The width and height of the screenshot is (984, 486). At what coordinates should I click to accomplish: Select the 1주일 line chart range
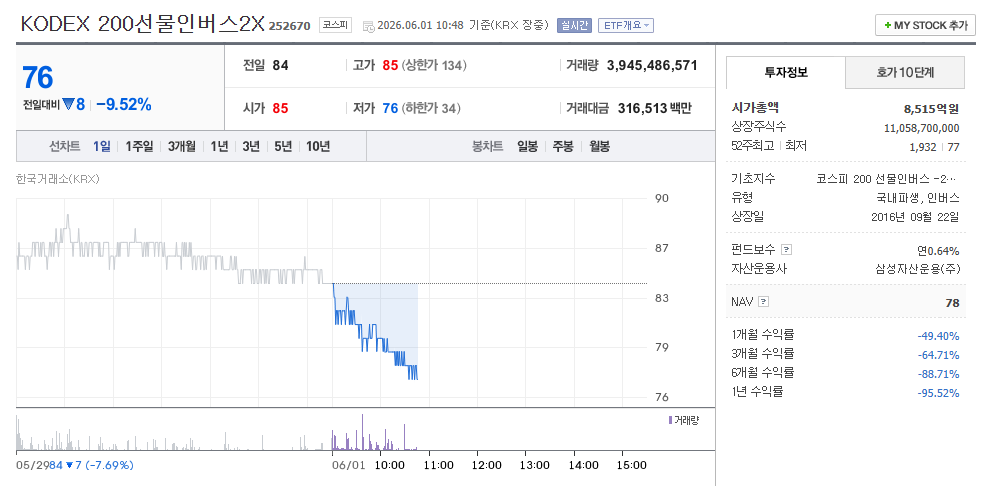tap(139, 146)
